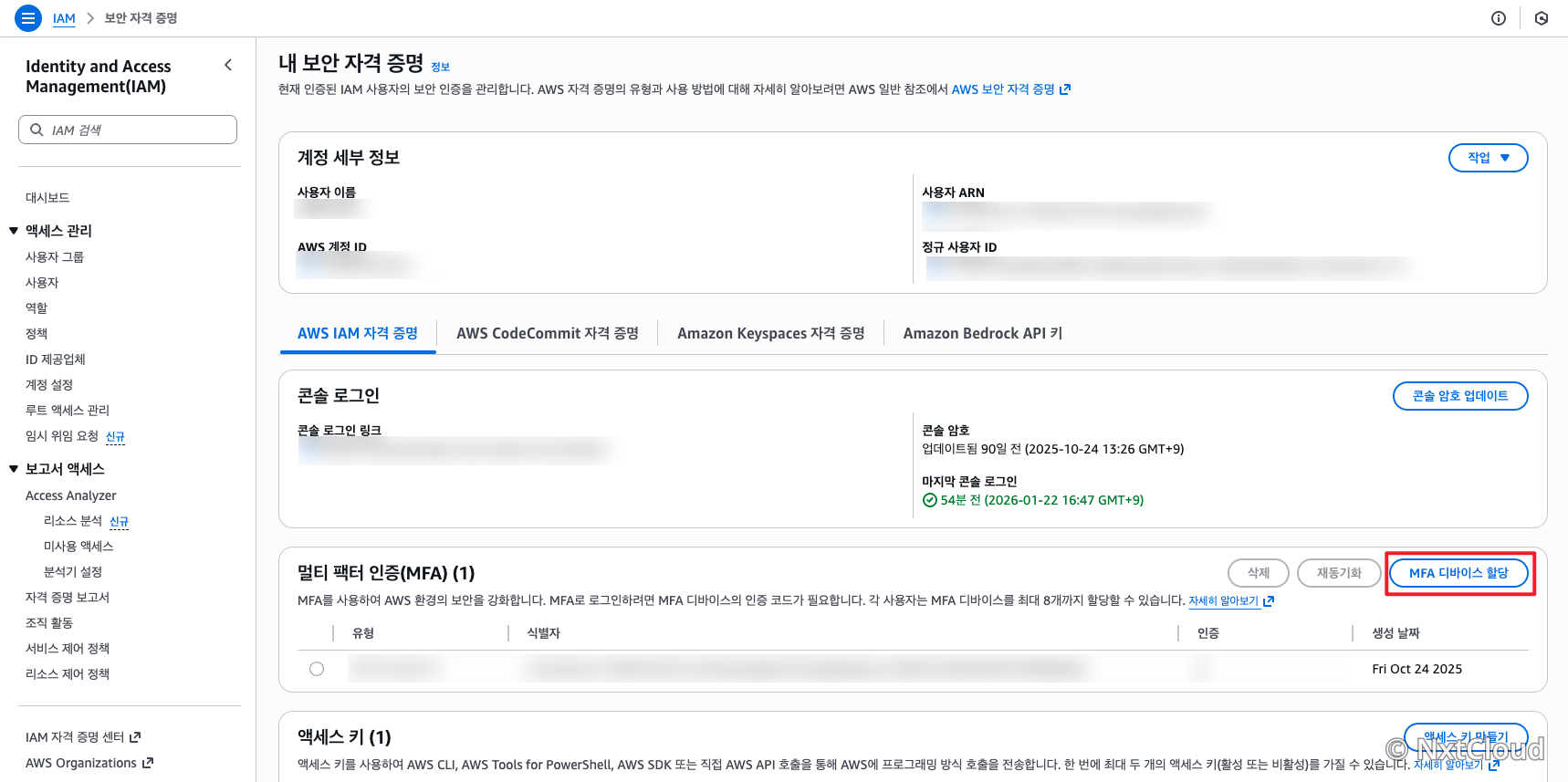Viewport: 1568px width, 782px height.
Task: Focus the IAM 검색 input field
Action: tap(128, 130)
